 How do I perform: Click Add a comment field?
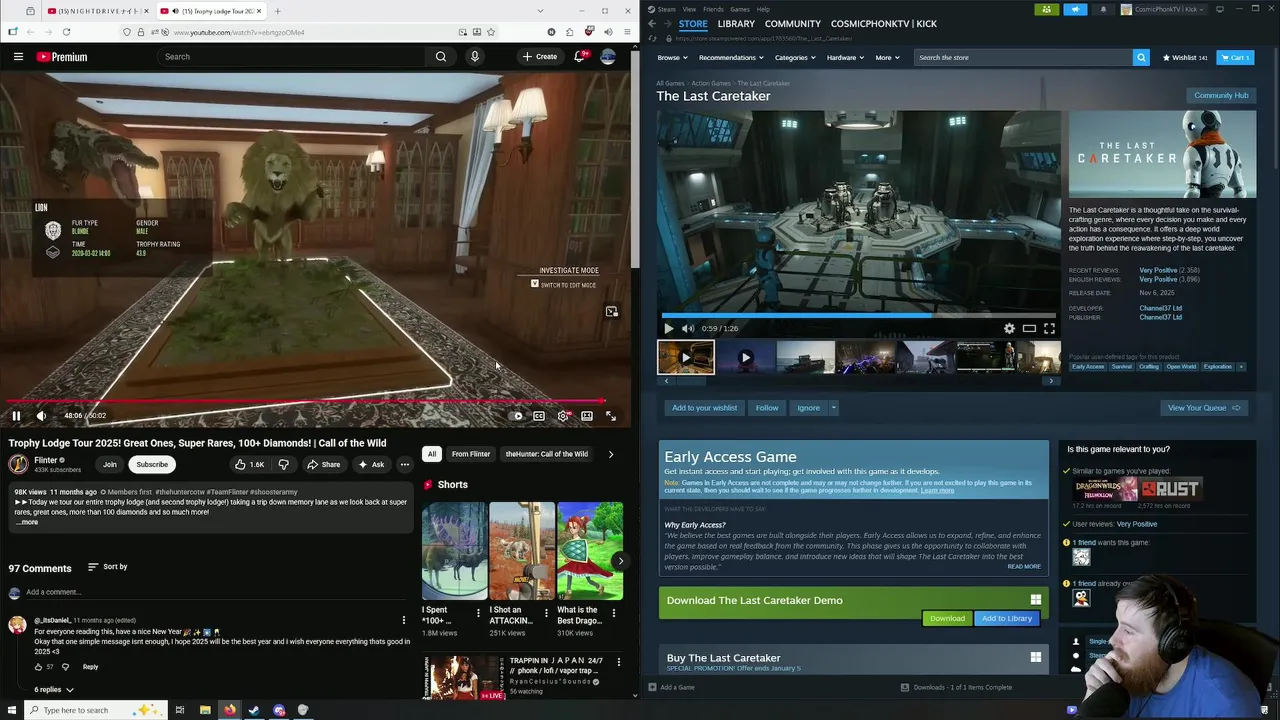coord(215,592)
